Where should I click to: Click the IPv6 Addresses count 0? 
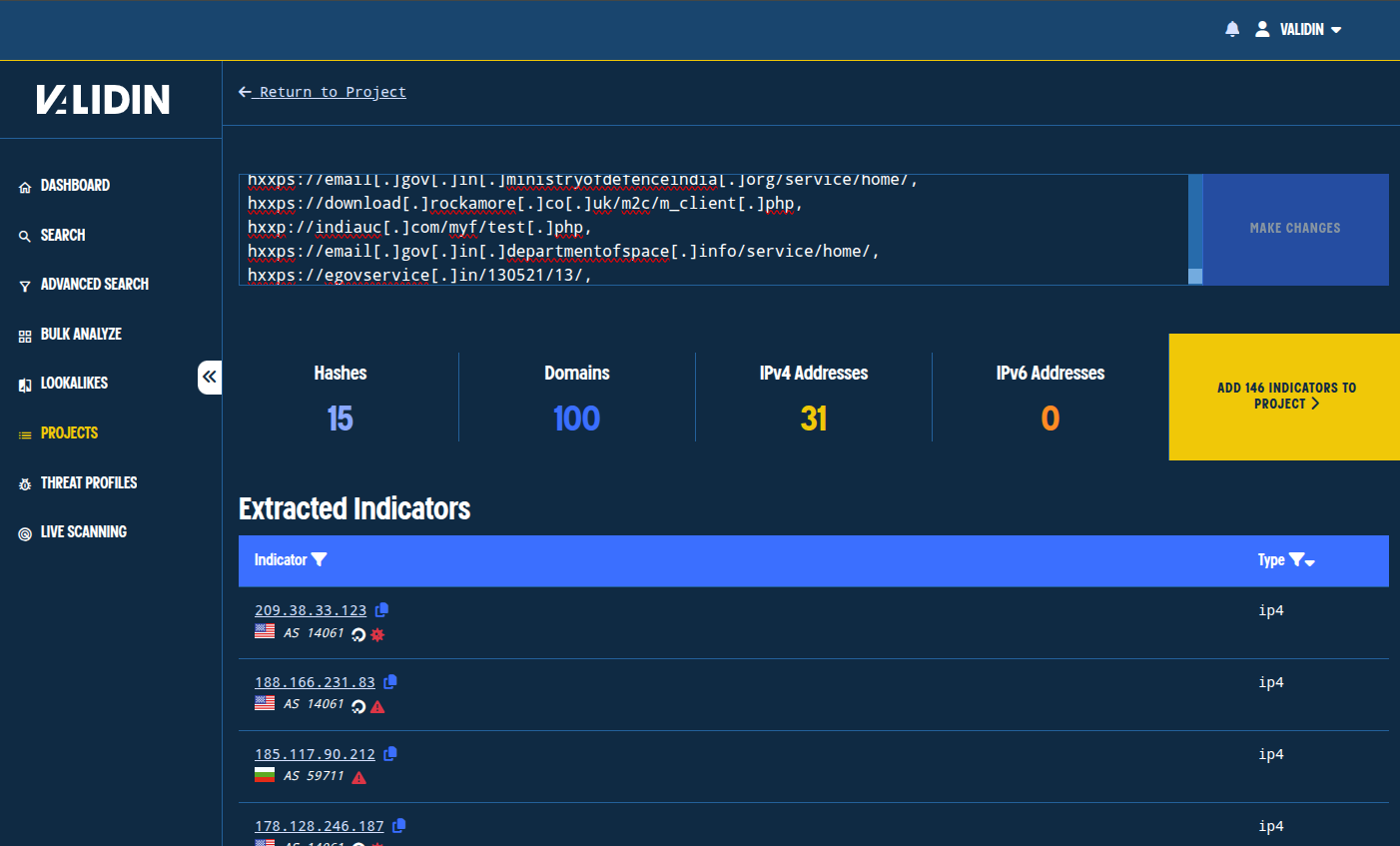click(1050, 419)
